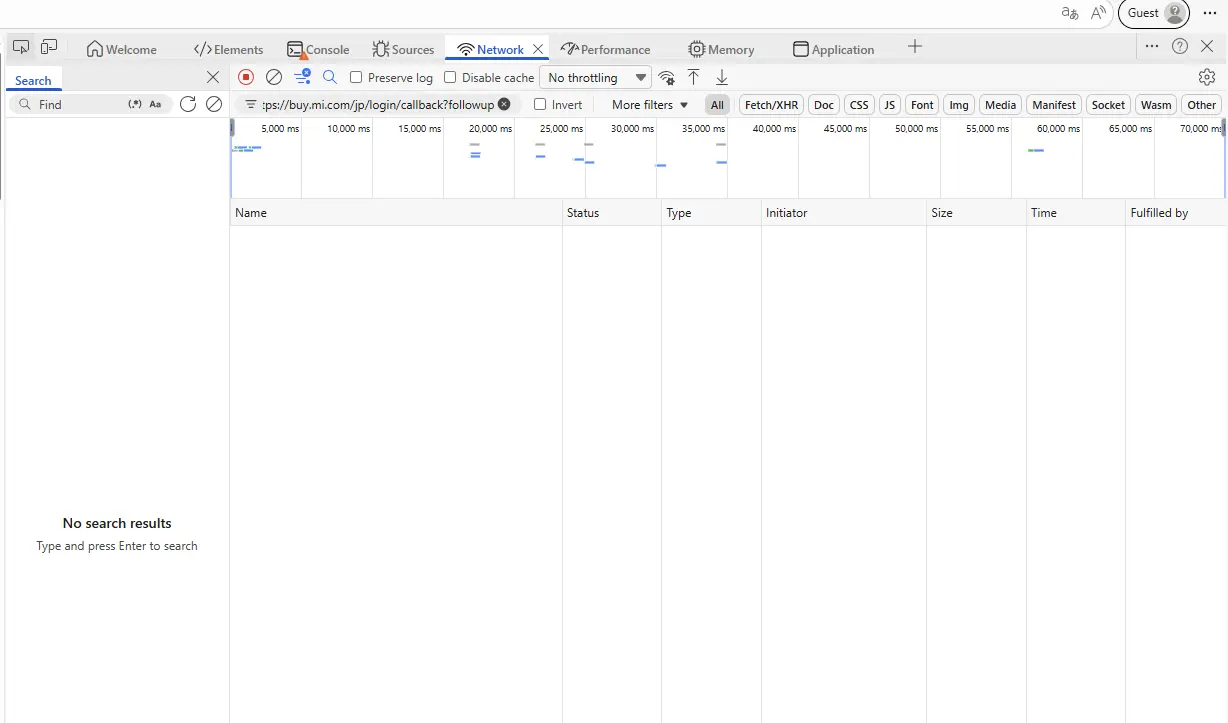1228x723 pixels.
Task: Open the Sources tab
Action: (x=403, y=49)
